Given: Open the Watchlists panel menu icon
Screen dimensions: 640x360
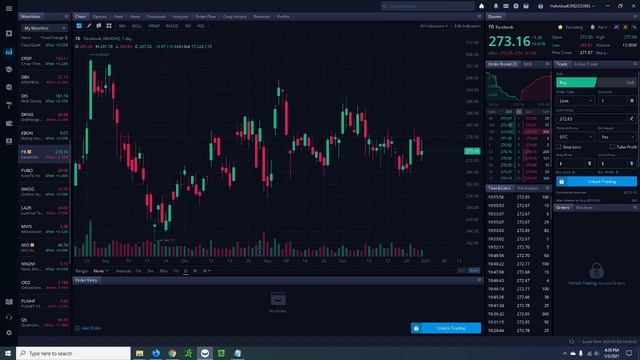Looking at the screenshot, I should click(66, 16).
